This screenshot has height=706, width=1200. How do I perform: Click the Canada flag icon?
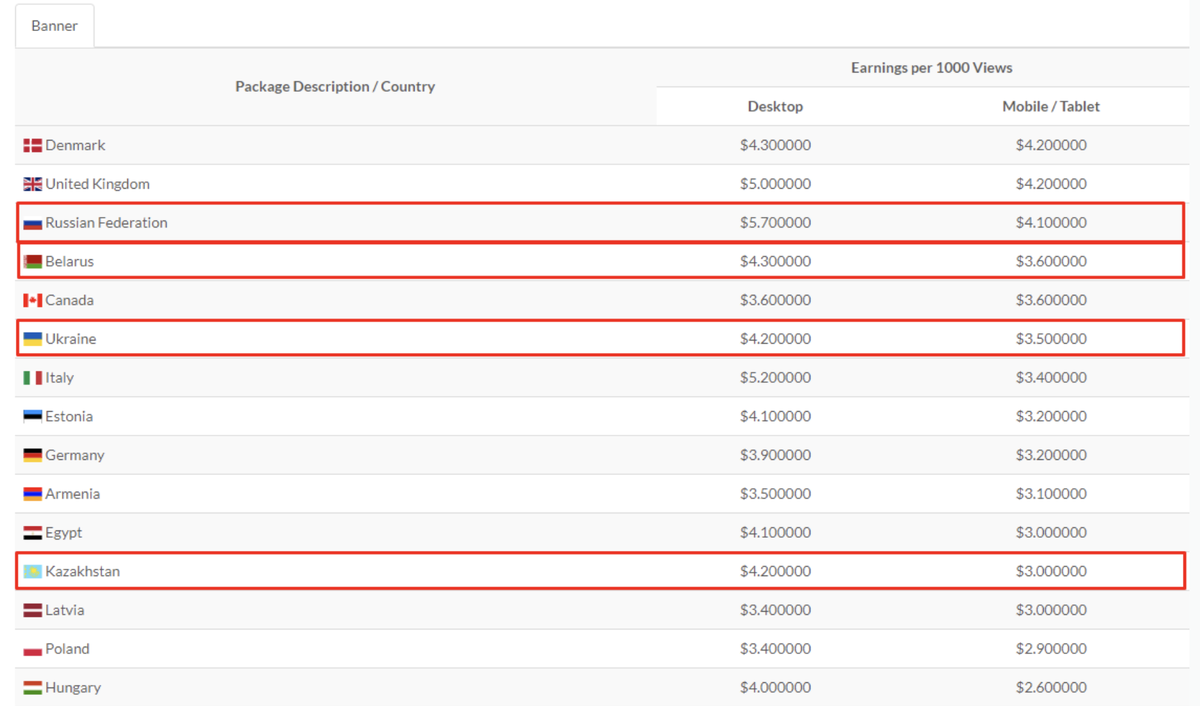(33, 301)
